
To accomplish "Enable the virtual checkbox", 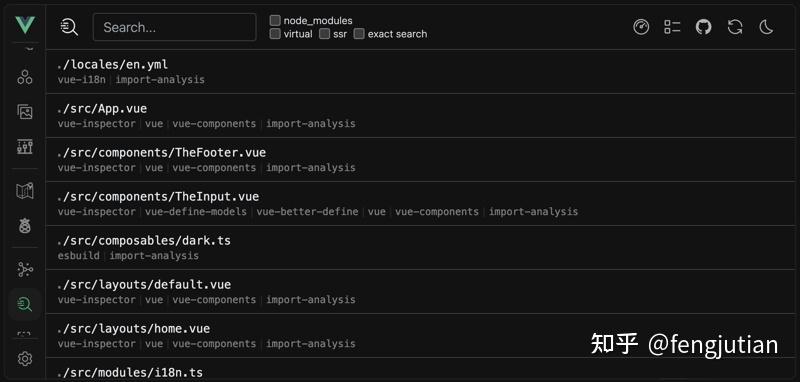I will [275, 34].
